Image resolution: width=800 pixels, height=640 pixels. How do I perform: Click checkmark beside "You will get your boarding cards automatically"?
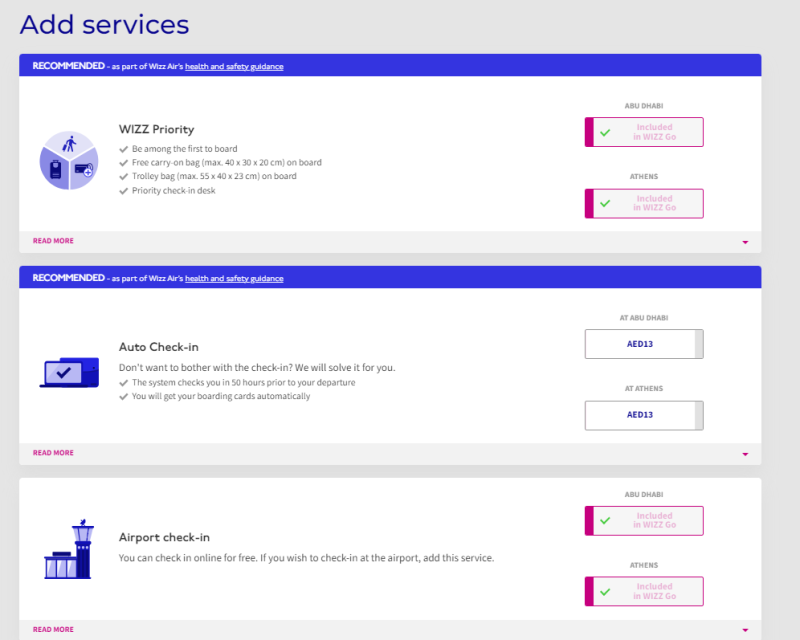123,397
